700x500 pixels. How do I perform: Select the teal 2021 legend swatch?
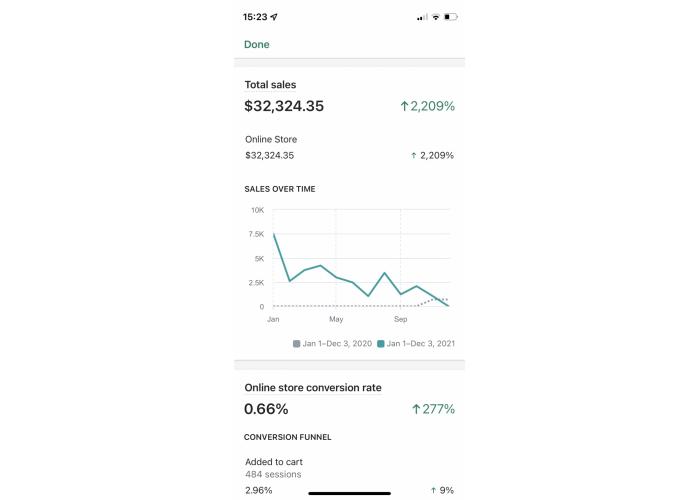tap(381, 343)
